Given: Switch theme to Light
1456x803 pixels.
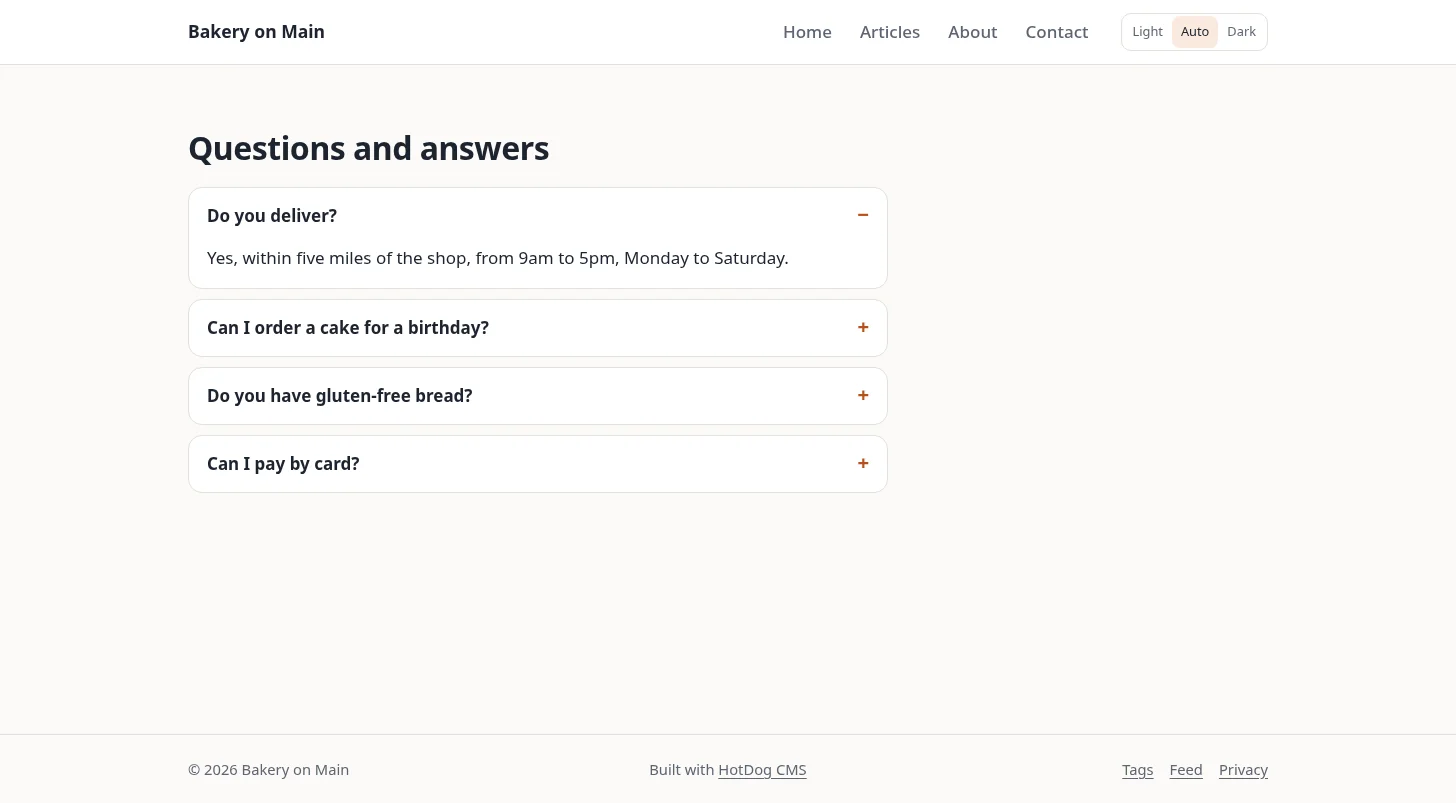Looking at the screenshot, I should coord(1147,32).
